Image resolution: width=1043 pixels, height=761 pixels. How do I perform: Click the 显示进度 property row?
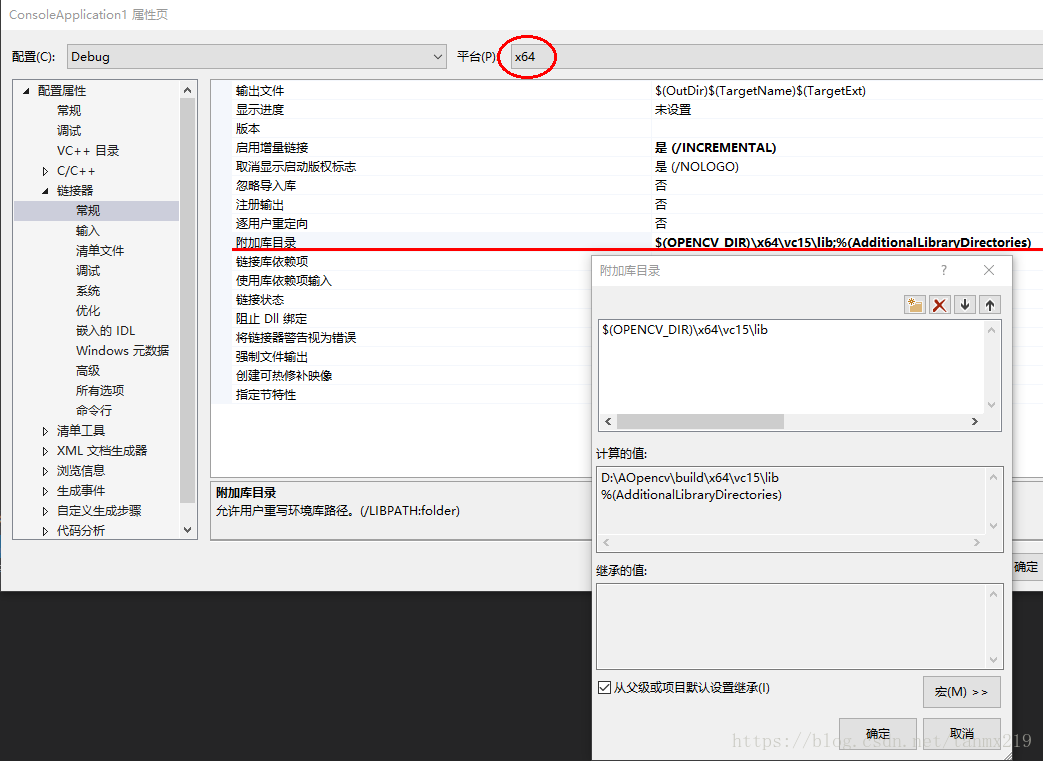click(627, 110)
